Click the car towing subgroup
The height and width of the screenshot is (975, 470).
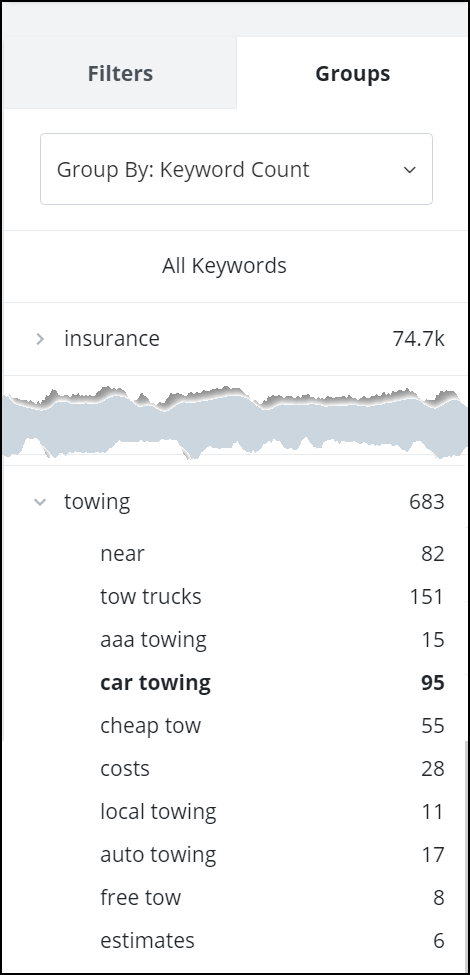pyautogui.click(x=272, y=683)
